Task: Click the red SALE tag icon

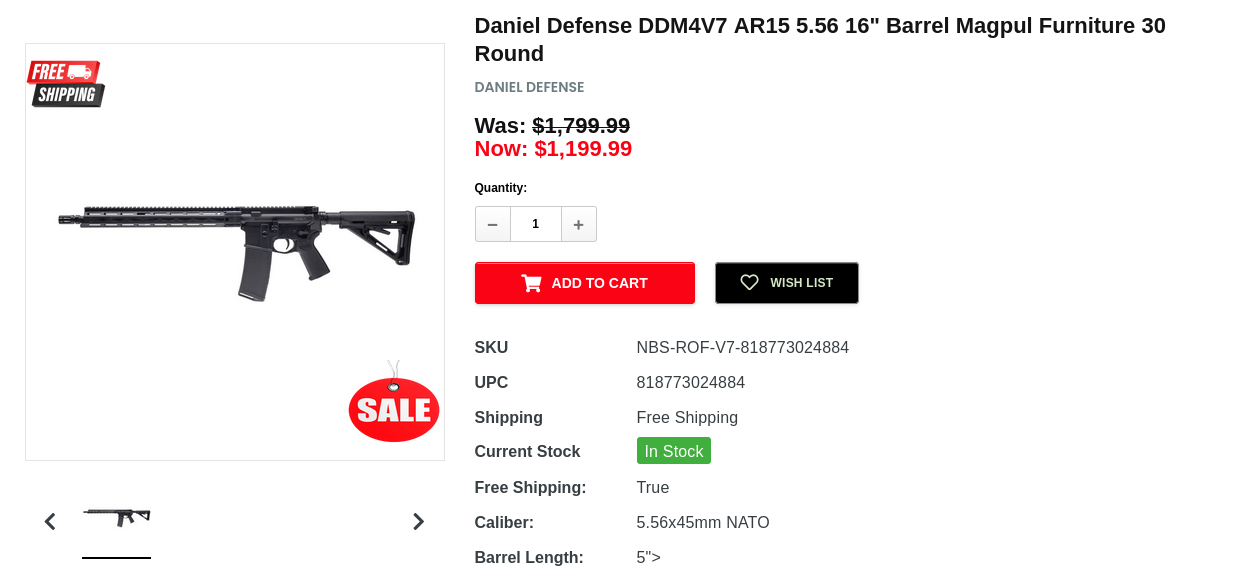Action: (x=394, y=408)
